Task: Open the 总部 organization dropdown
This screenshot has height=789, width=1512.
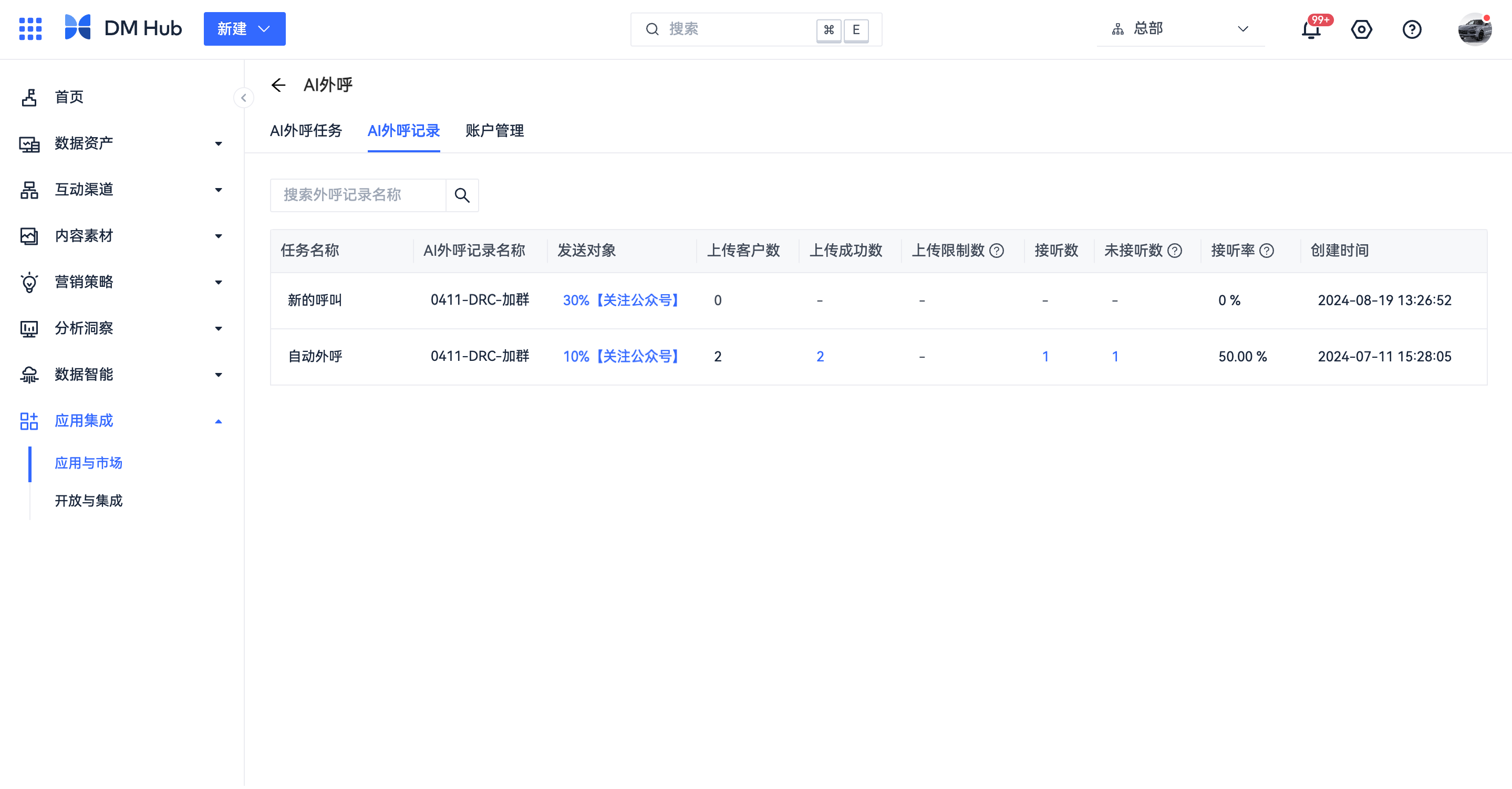Action: click(x=1180, y=29)
